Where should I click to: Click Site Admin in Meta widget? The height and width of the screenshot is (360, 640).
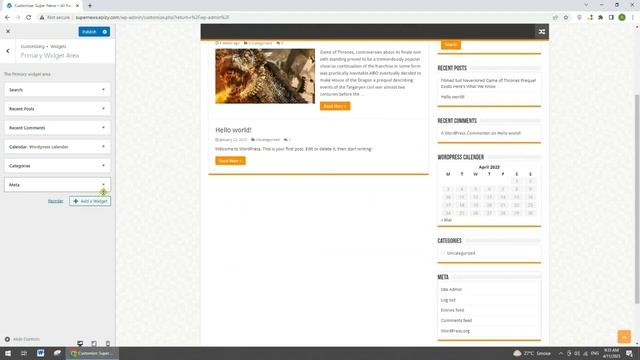coord(451,289)
